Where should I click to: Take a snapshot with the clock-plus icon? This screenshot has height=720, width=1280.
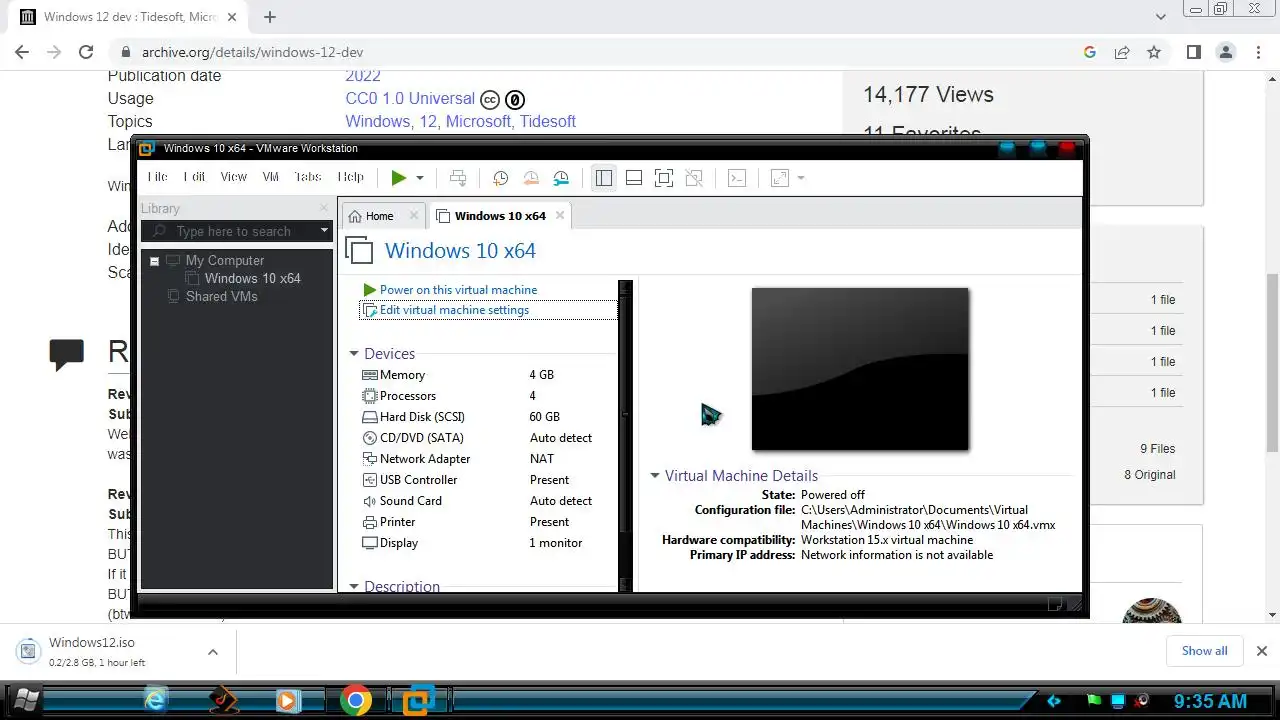tap(500, 178)
